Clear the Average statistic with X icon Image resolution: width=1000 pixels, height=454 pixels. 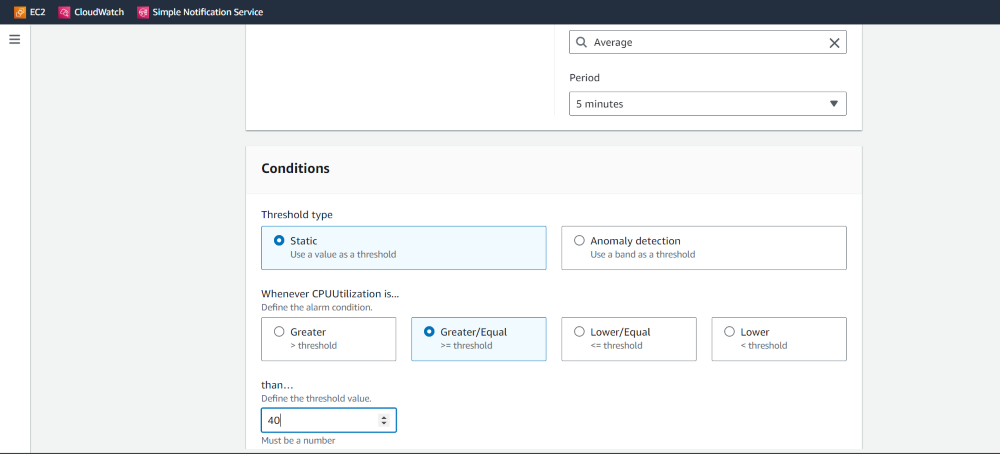[835, 43]
